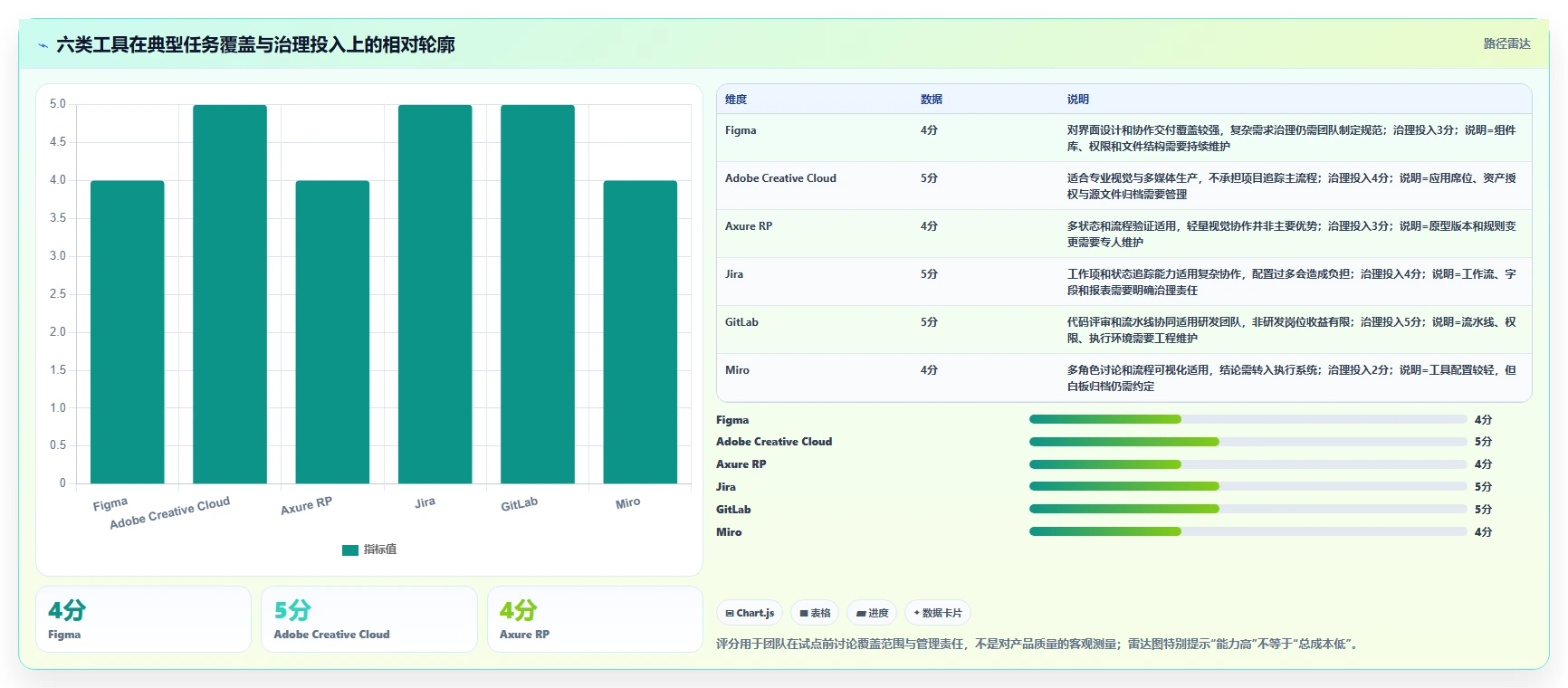Viewport: 1568px width, 688px height.
Task: Click the Axure RP progress bar
Action: coord(1248,464)
